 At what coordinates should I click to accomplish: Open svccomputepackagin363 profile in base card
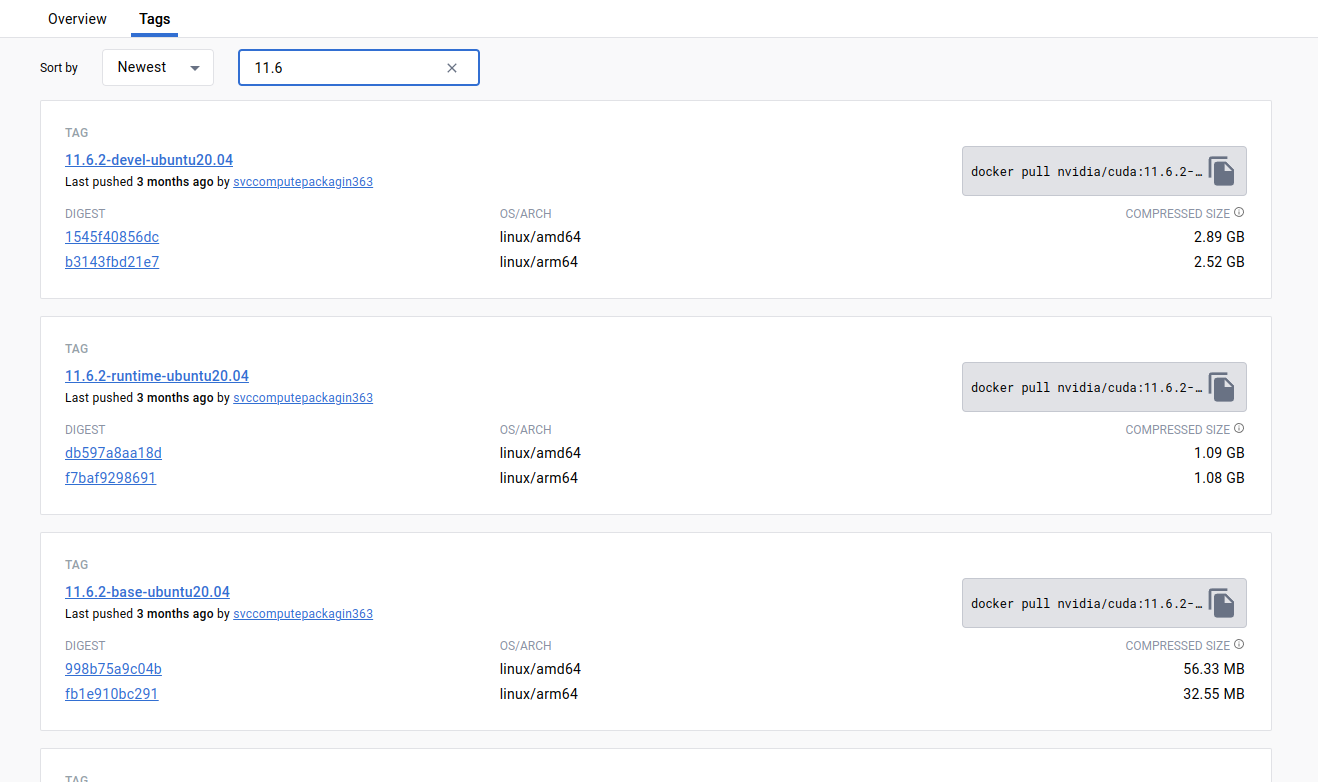point(303,614)
